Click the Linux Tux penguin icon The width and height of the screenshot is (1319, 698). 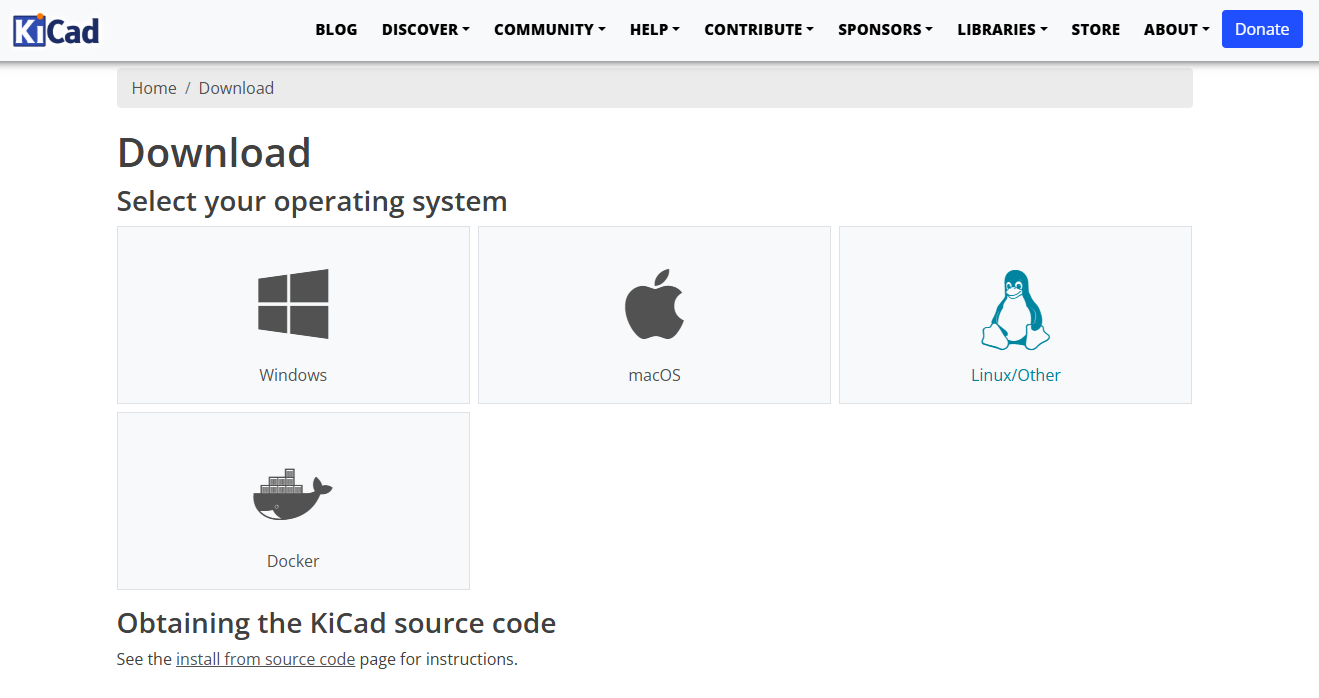coord(1015,309)
